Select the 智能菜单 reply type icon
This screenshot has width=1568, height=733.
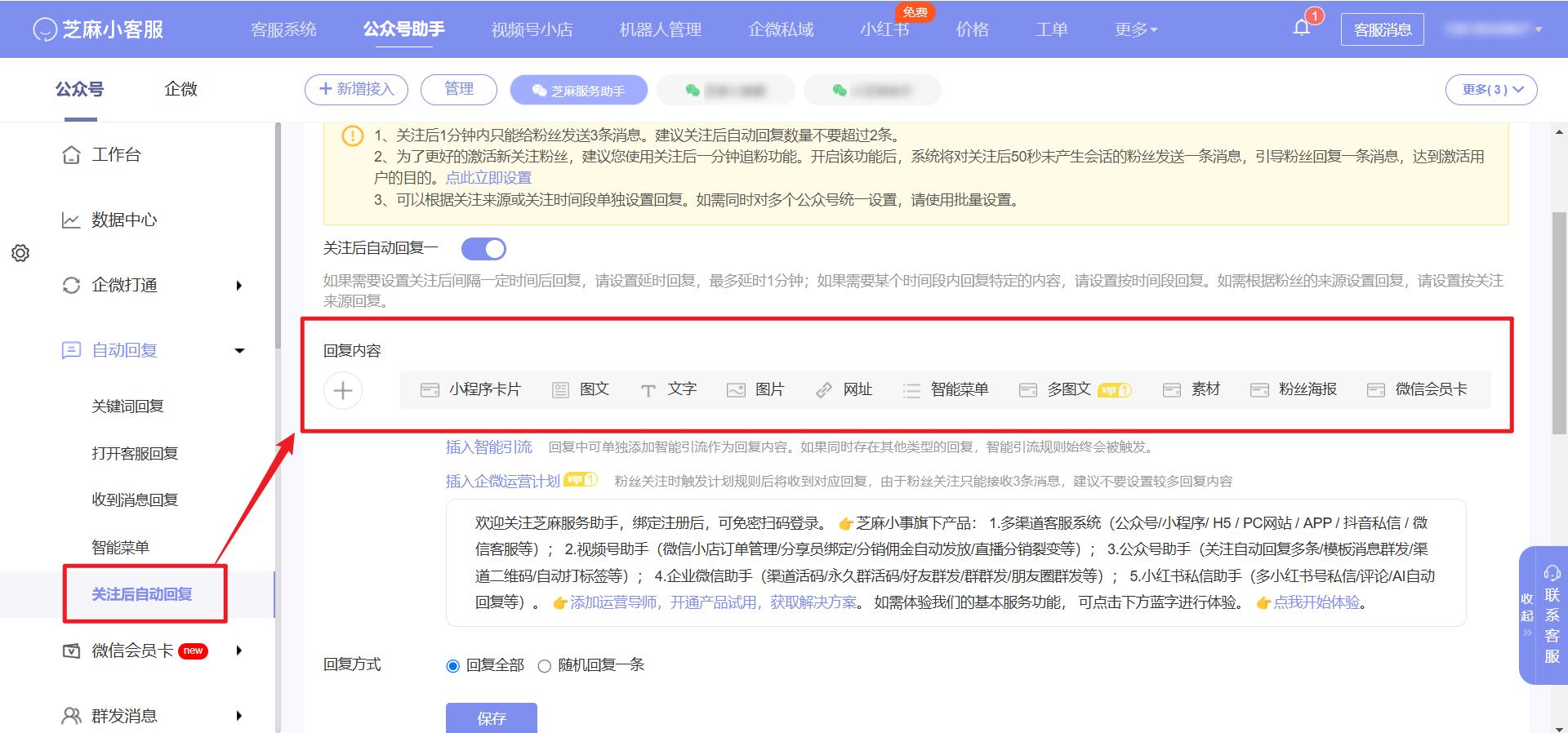(x=911, y=390)
